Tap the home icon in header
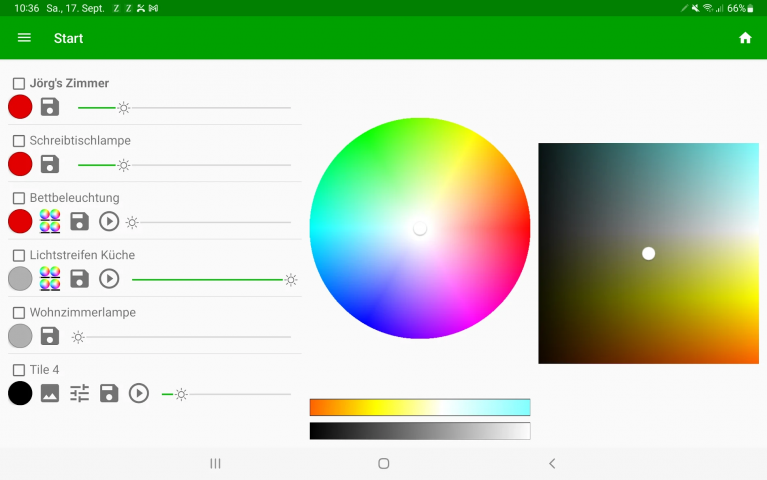Image resolution: width=767 pixels, height=480 pixels. [744, 38]
